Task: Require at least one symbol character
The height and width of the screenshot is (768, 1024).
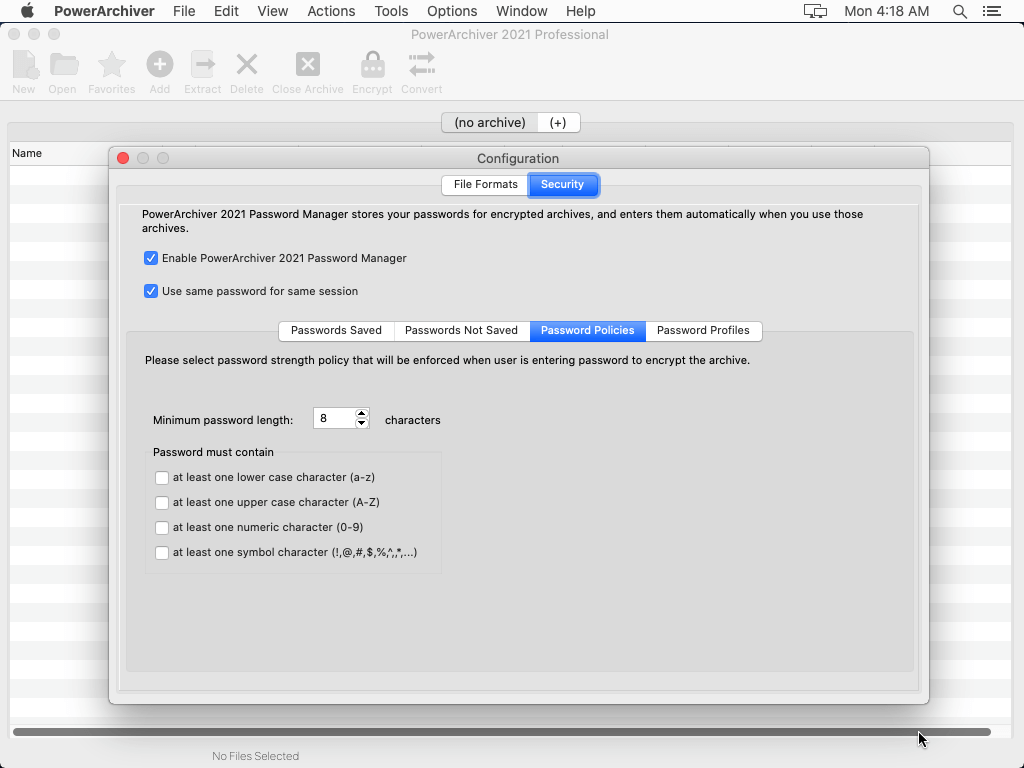Action: pyautogui.click(x=162, y=553)
